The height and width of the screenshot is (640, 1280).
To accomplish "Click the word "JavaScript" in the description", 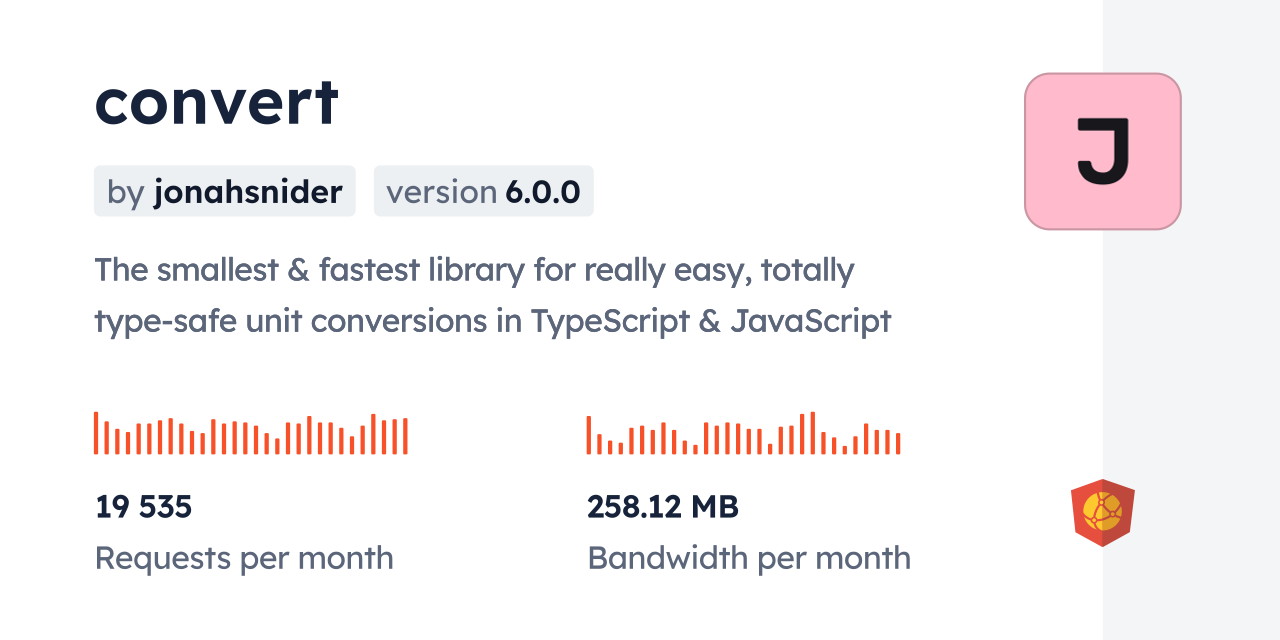I will [x=810, y=322].
